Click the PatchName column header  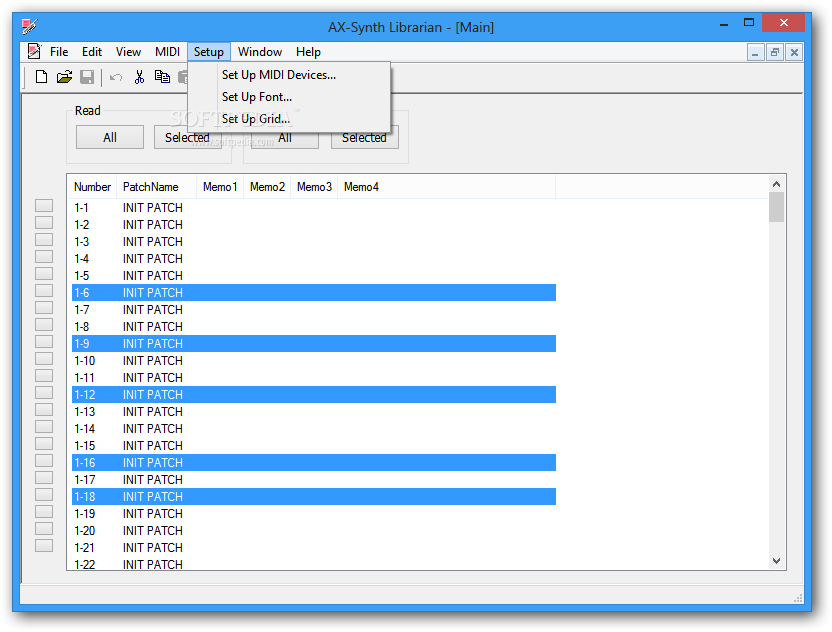(x=157, y=187)
